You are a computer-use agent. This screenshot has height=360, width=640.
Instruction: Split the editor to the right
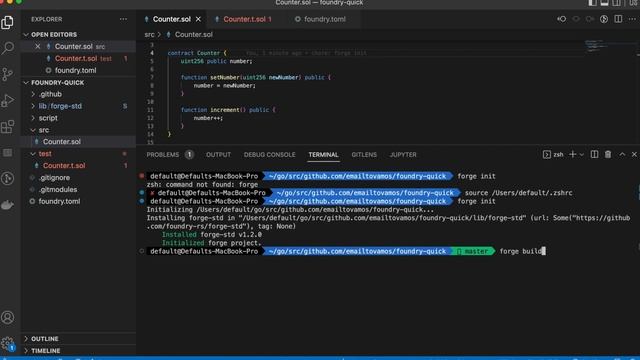(x=618, y=19)
